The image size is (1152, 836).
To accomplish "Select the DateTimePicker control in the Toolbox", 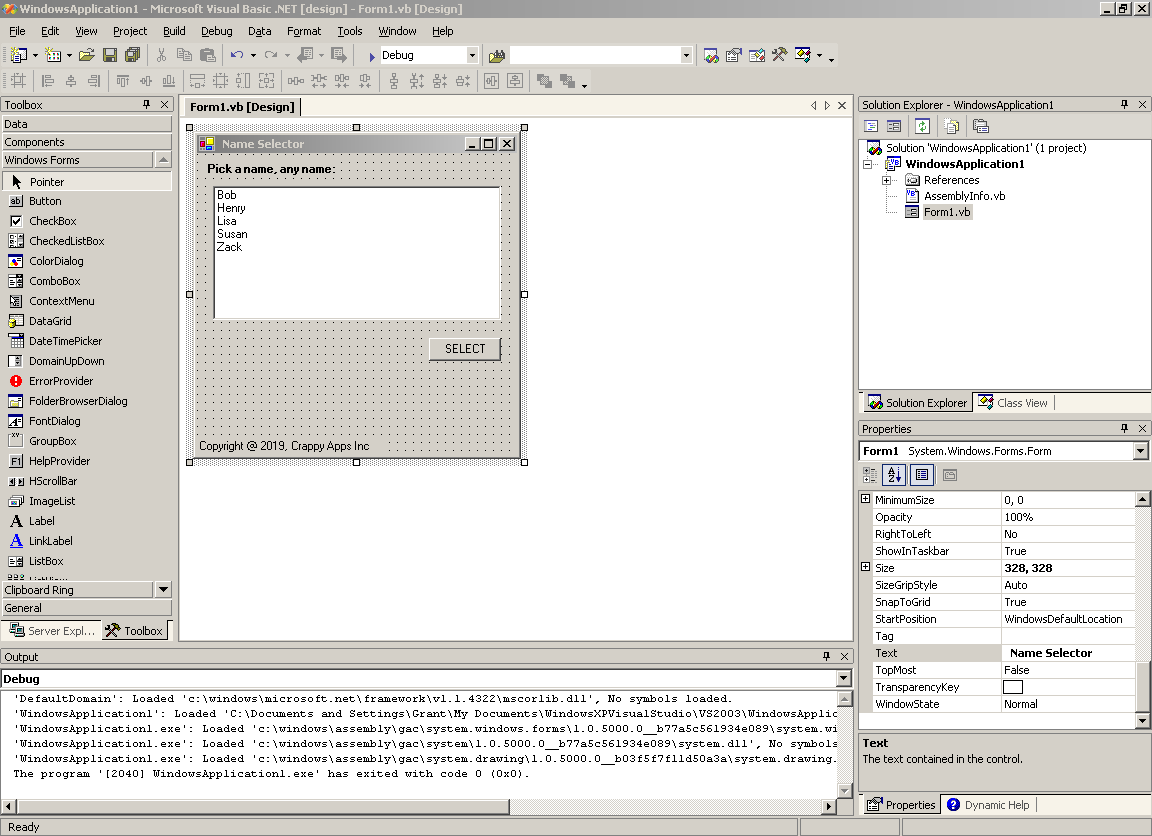I will [x=87, y=341].
